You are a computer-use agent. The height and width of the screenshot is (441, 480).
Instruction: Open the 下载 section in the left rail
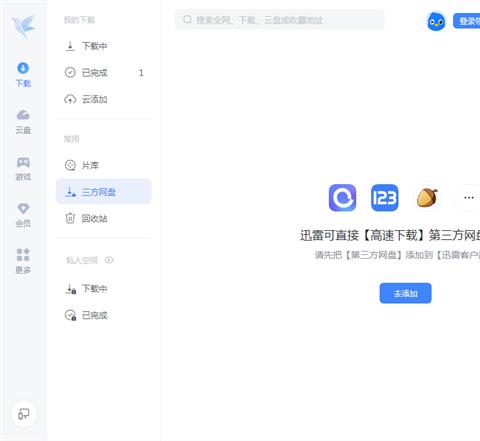pos(23,75)
